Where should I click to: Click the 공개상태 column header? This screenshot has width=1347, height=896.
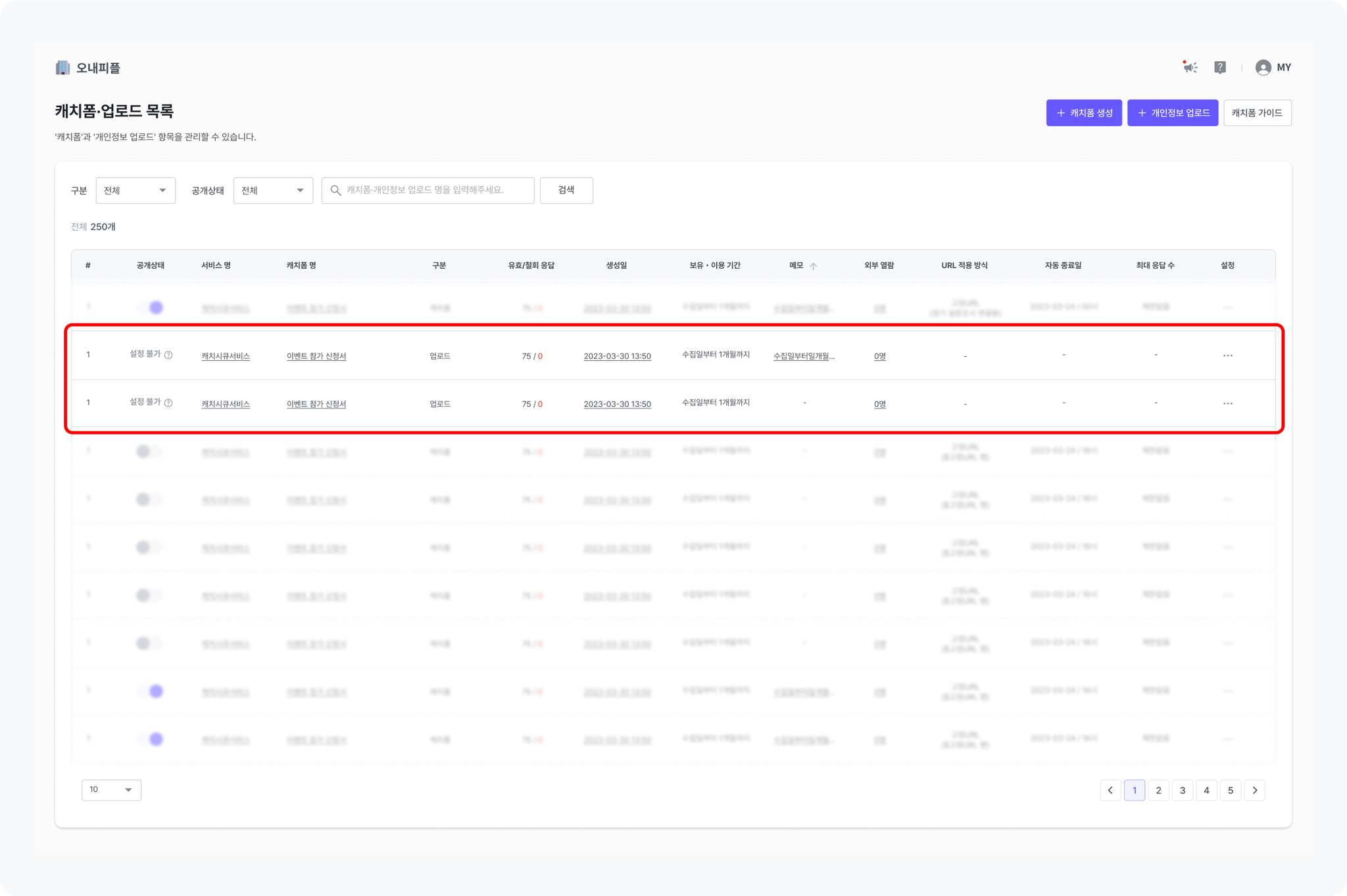151,266
